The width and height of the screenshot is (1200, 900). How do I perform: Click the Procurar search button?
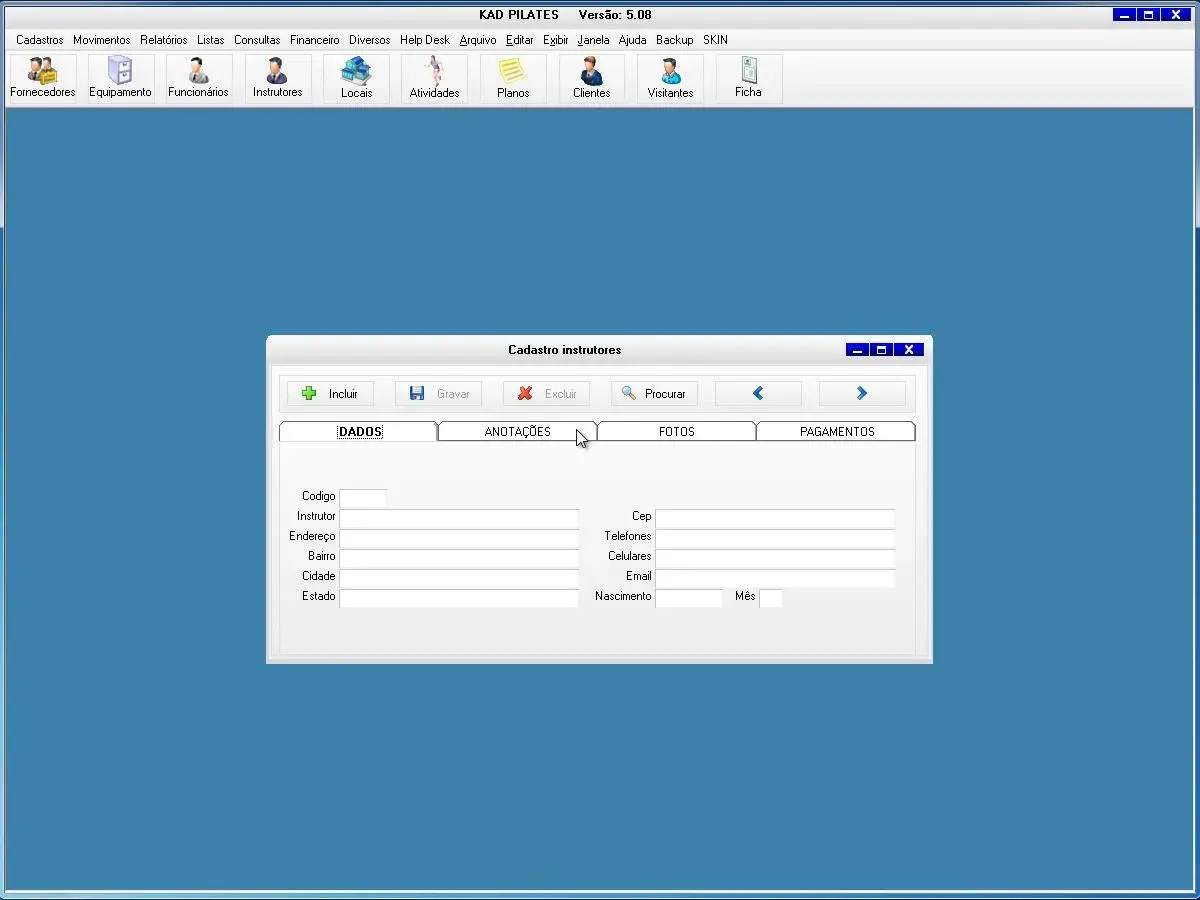(x=654, y=394)
